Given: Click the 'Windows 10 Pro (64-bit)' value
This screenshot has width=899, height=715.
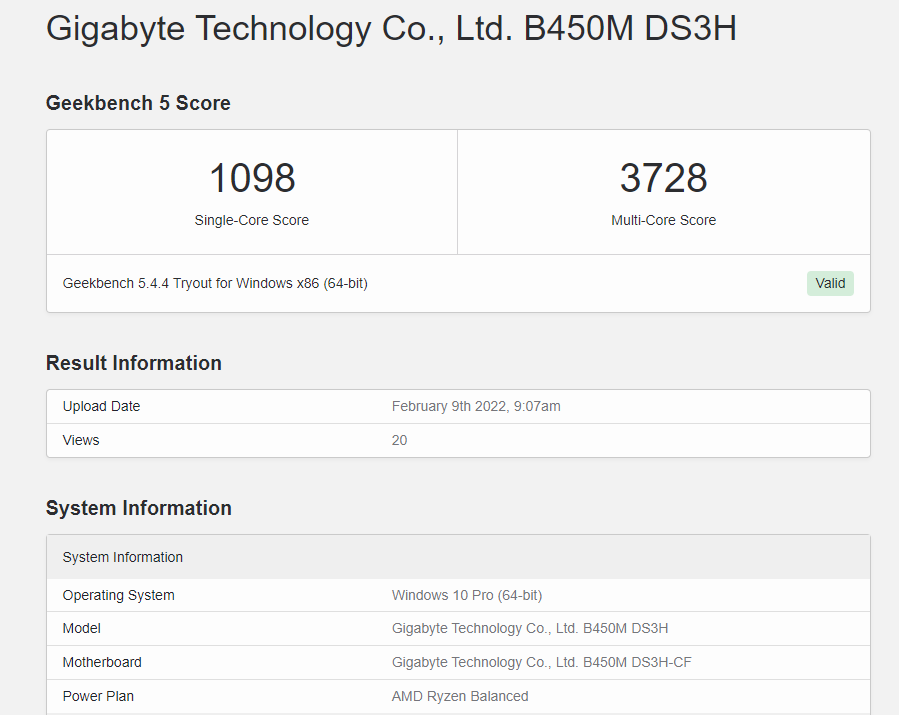Looking at the screenshot, I should click(467, 595).
